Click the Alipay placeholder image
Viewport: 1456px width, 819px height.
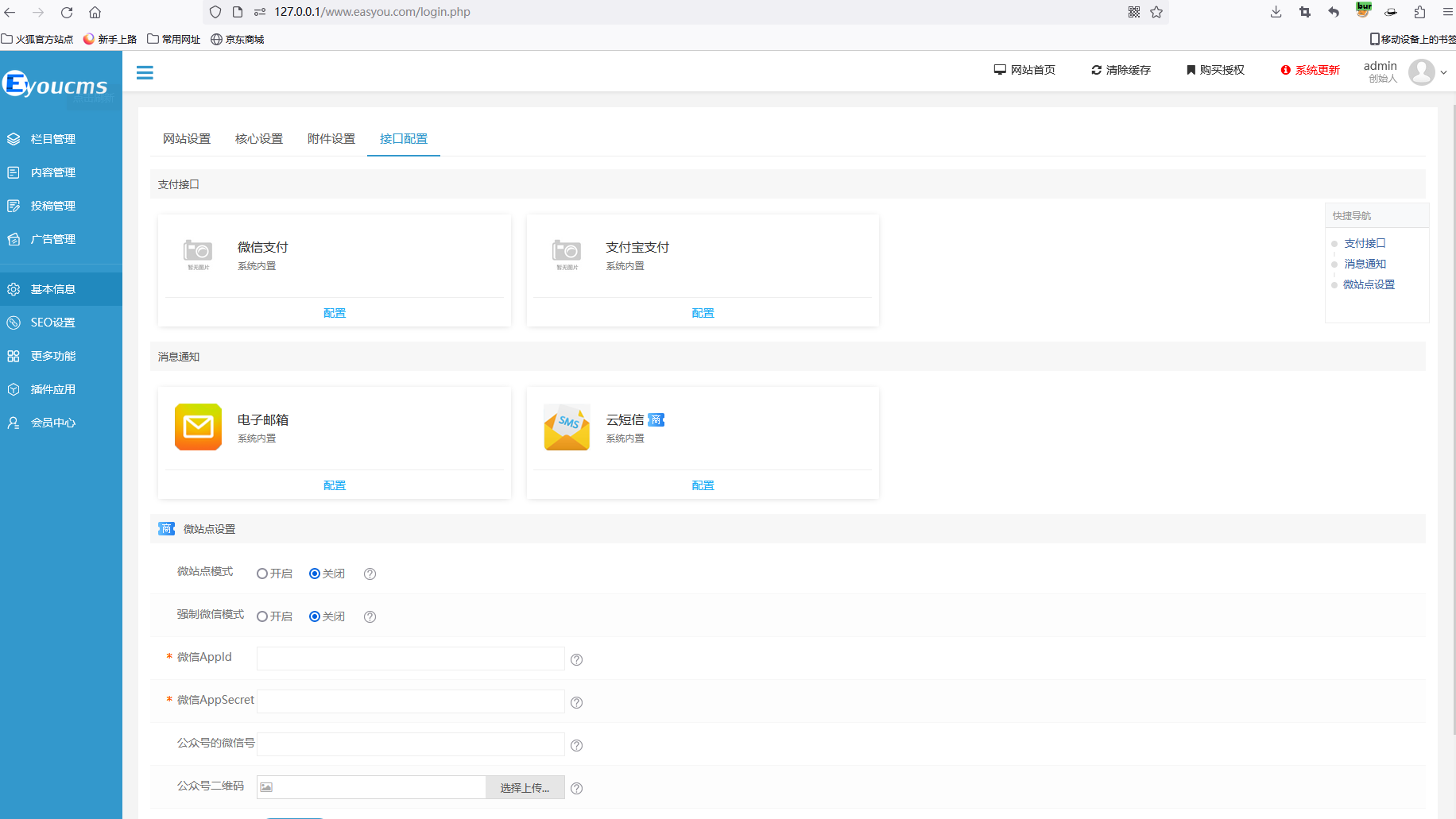[567, 254]
